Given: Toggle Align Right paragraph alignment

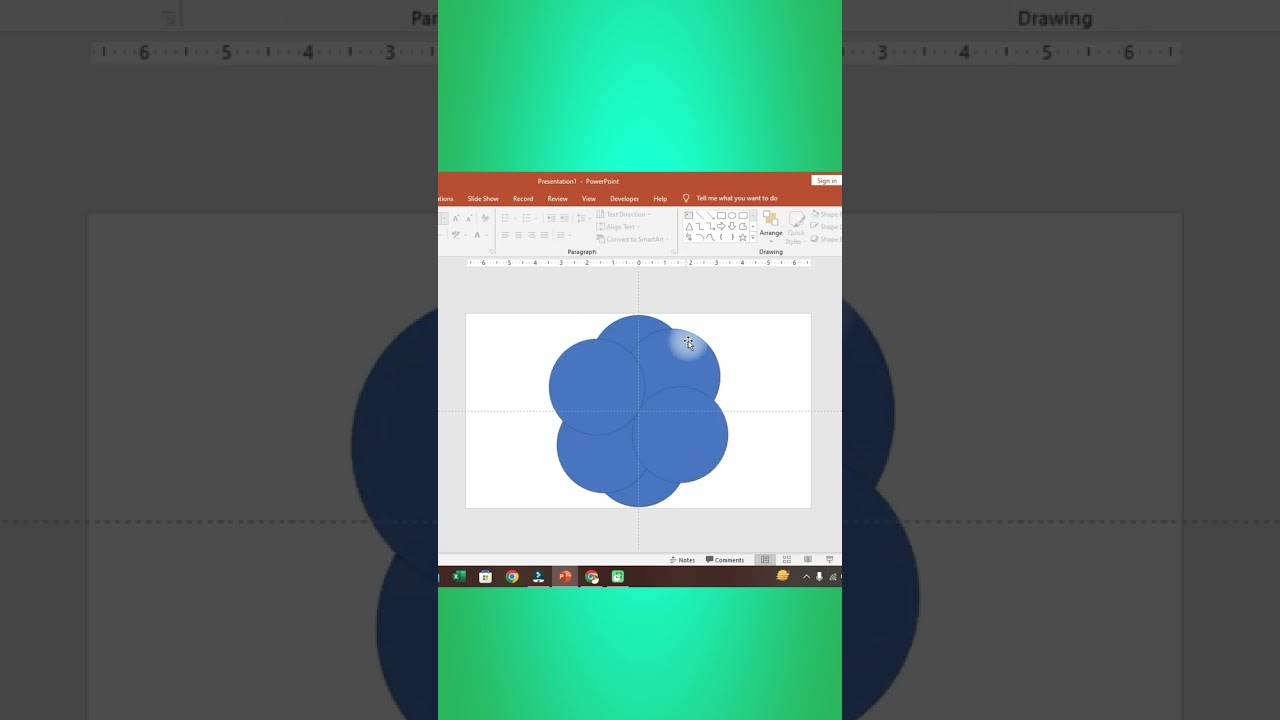Looking at the screenshot, I should coord(531,235).
